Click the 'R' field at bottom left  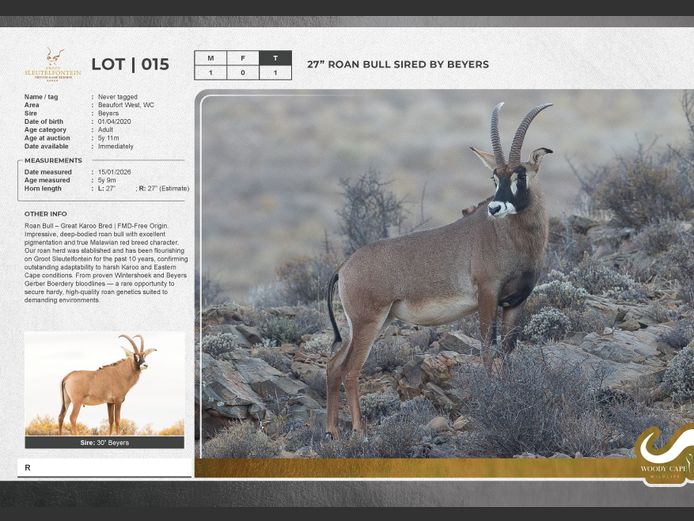click(104, 468)
